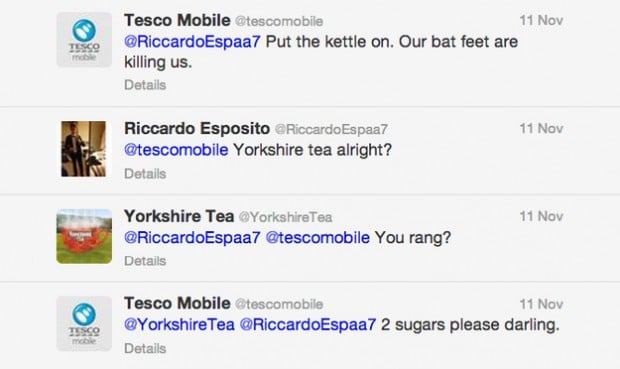
Task: Open 11 Nov timestamp on Yorkshire Tea tweet
Action: pyautogui.click(x=541, y=216)
